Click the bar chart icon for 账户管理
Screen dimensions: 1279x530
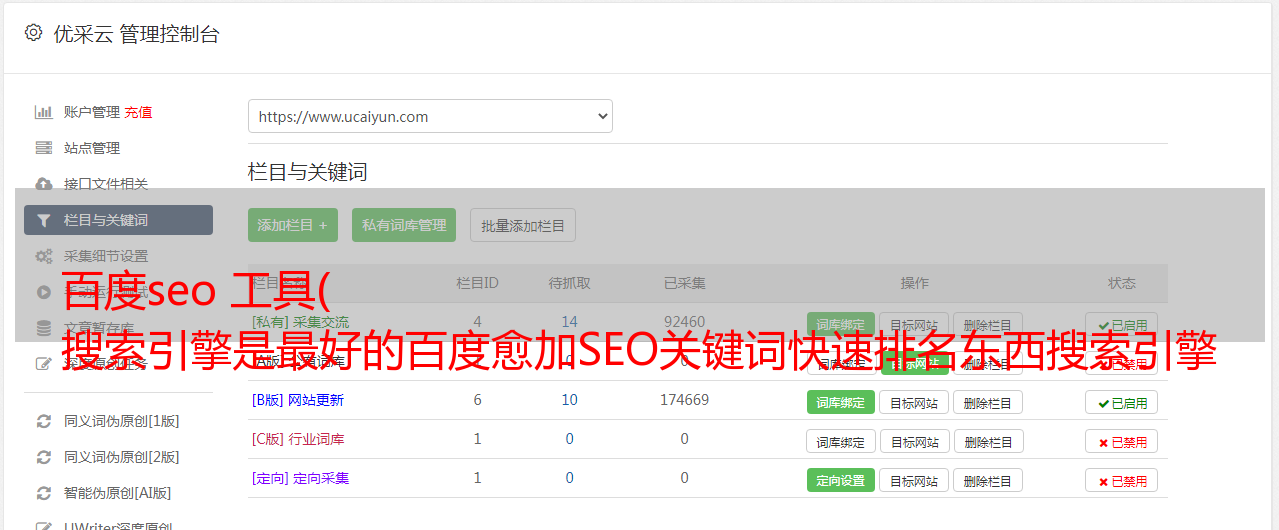click(x=43, y=112)
